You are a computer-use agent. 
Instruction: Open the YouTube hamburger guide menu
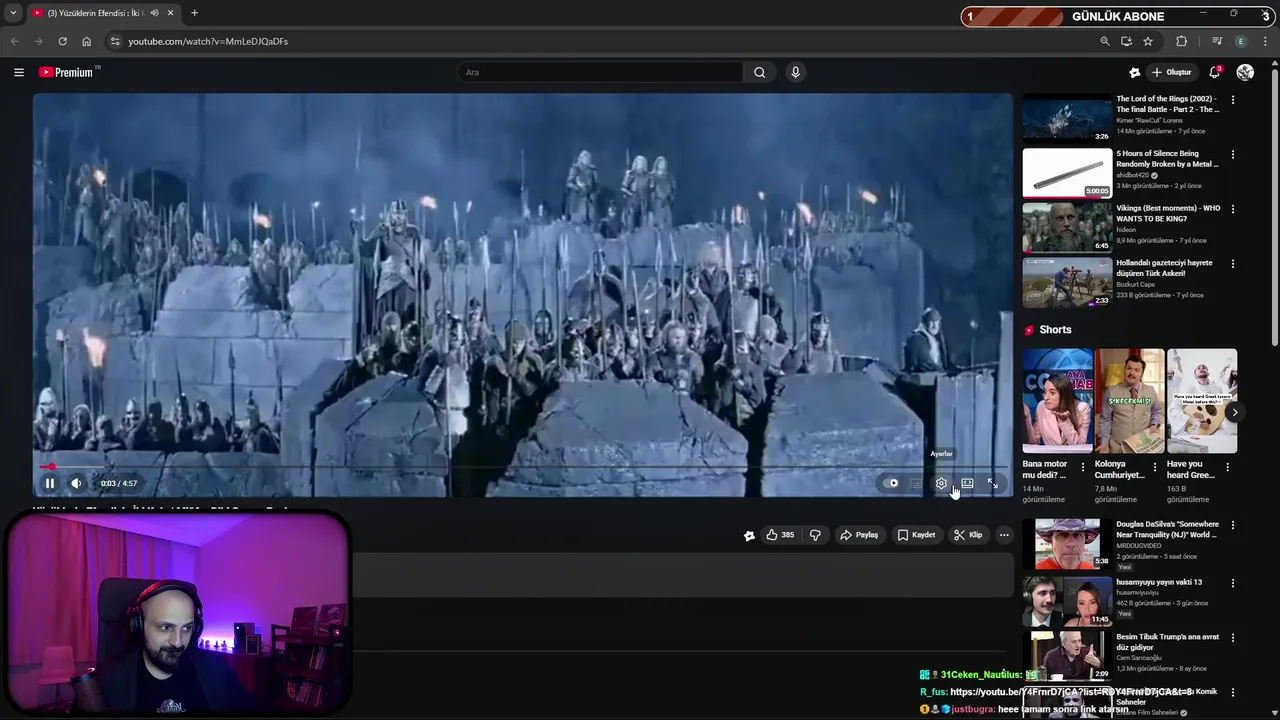coord(19,72)
